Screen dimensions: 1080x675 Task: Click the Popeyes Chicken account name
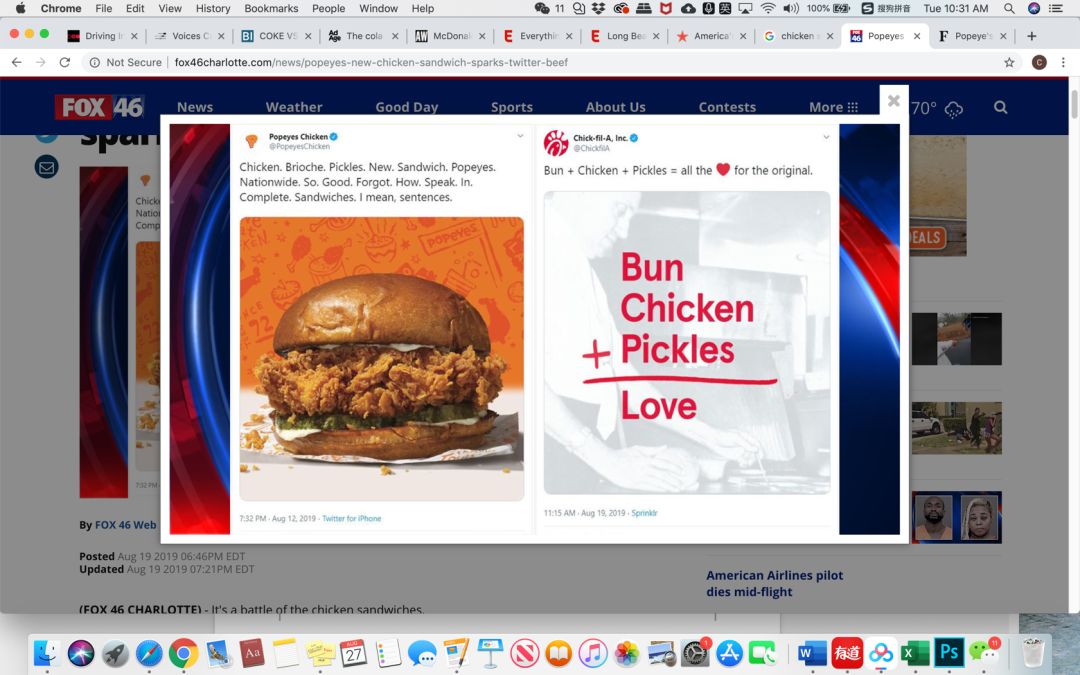coord(298,136)
